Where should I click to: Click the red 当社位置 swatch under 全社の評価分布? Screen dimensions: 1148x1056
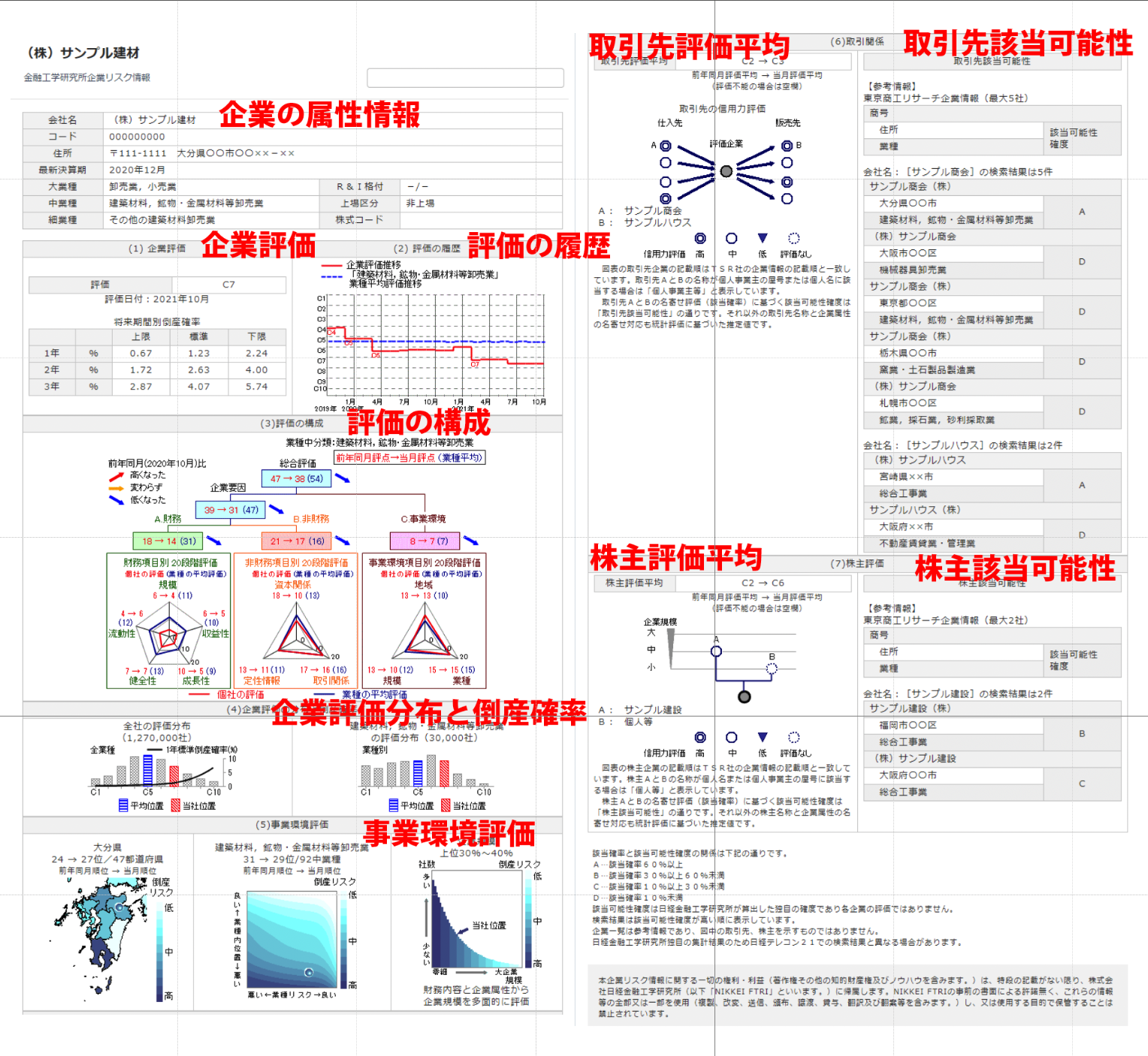click(x=176, y=806)
